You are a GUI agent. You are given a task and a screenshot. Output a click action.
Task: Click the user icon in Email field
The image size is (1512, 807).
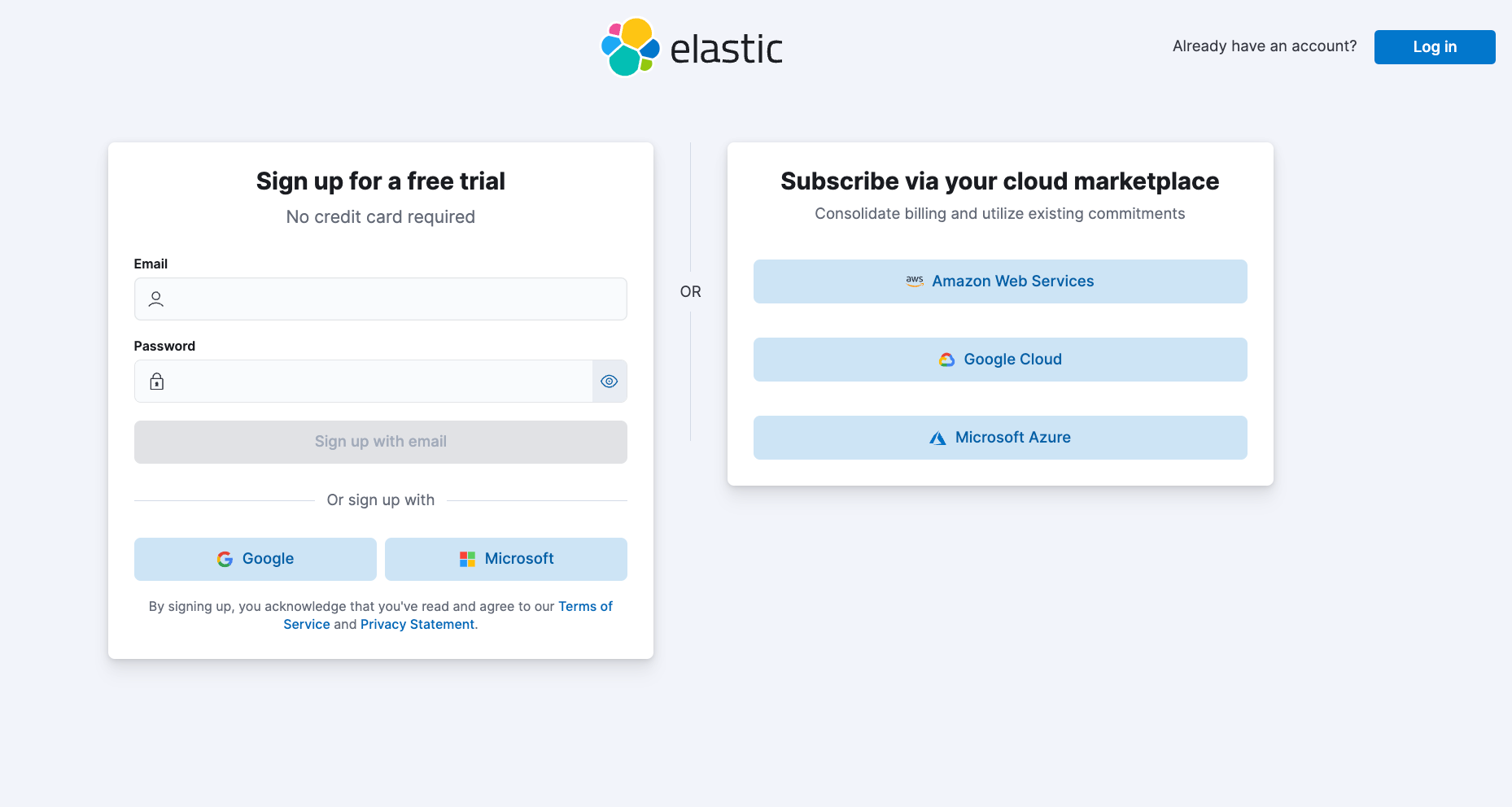156,299
